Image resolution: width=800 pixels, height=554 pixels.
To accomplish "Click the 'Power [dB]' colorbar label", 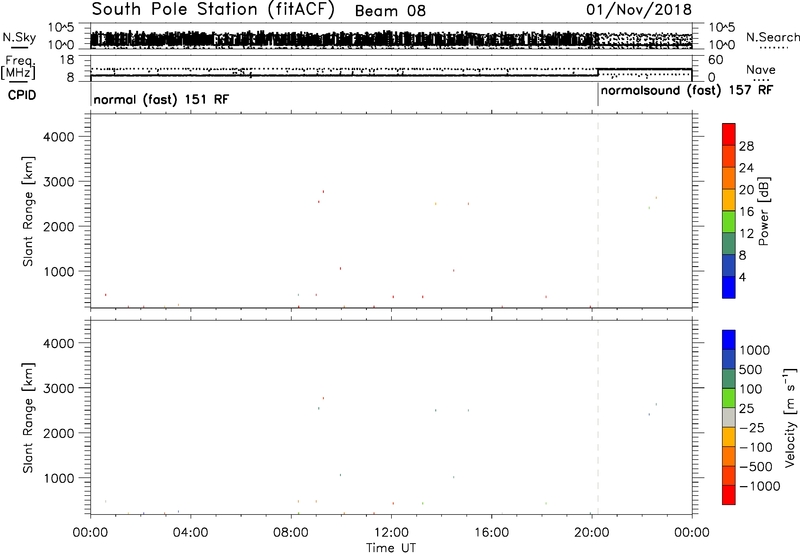I will pyautogui.click(x=764, y=211).
